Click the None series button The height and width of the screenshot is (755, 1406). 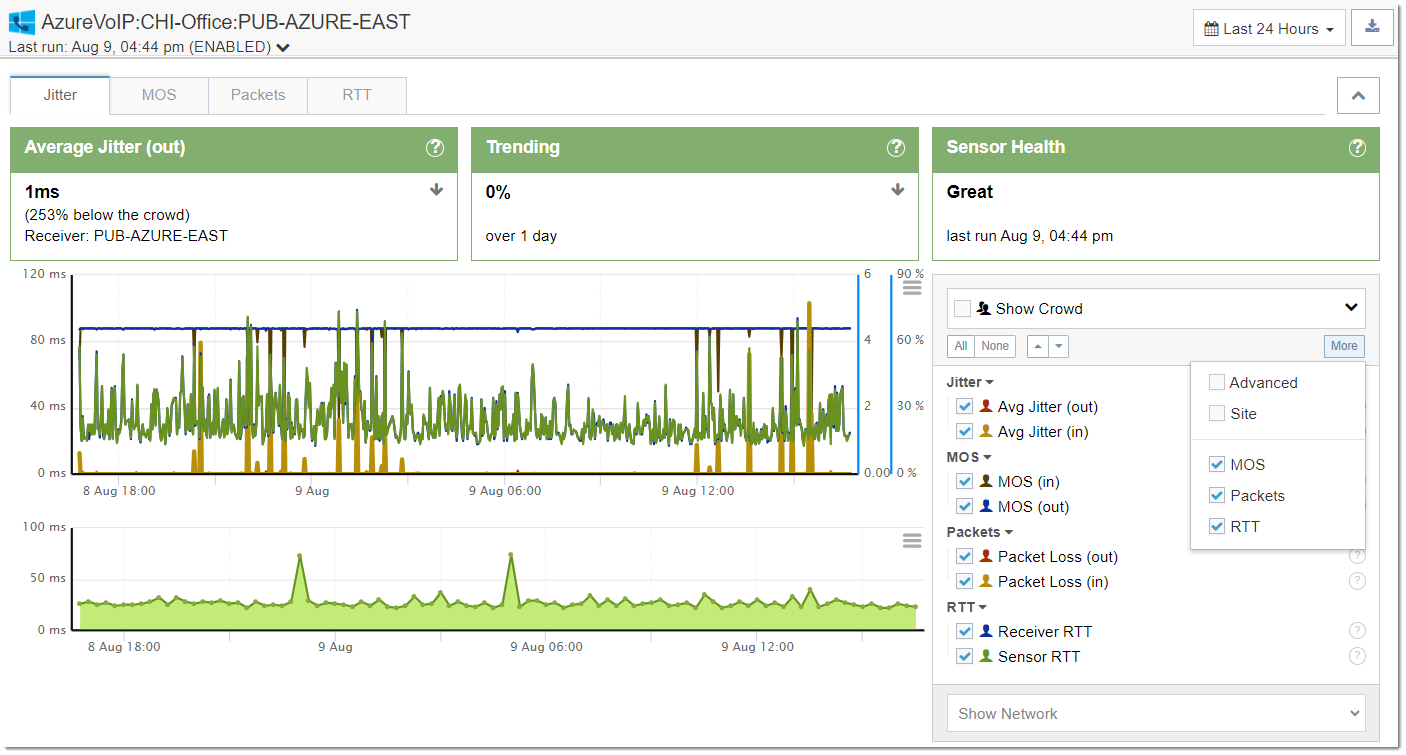pos(995,346)
